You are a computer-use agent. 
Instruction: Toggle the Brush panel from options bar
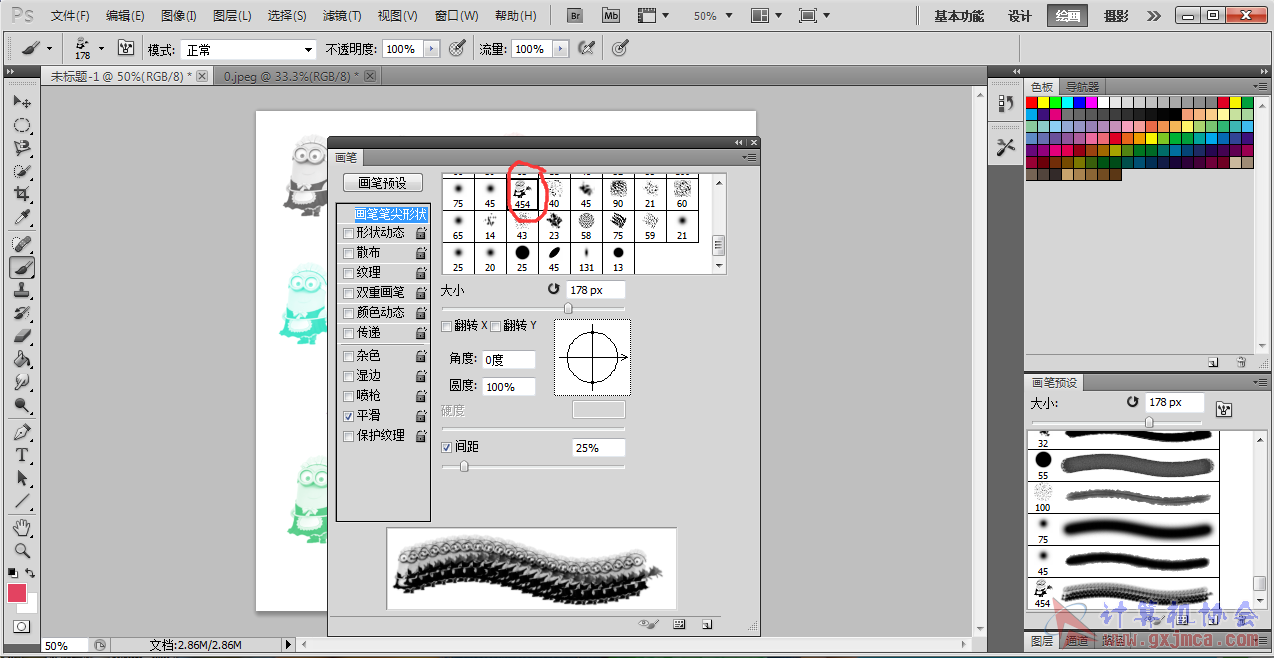(x=126, y=48)
